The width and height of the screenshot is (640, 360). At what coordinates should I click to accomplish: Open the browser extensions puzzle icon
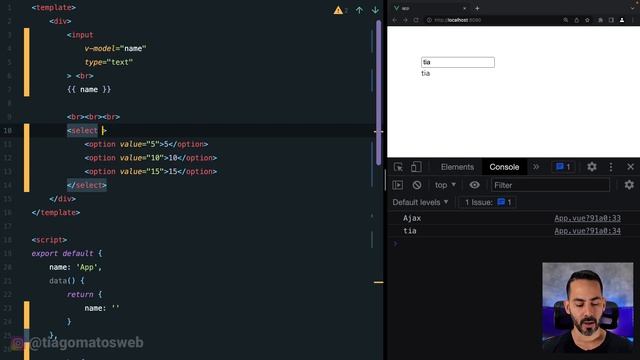[x=600, y=20]
